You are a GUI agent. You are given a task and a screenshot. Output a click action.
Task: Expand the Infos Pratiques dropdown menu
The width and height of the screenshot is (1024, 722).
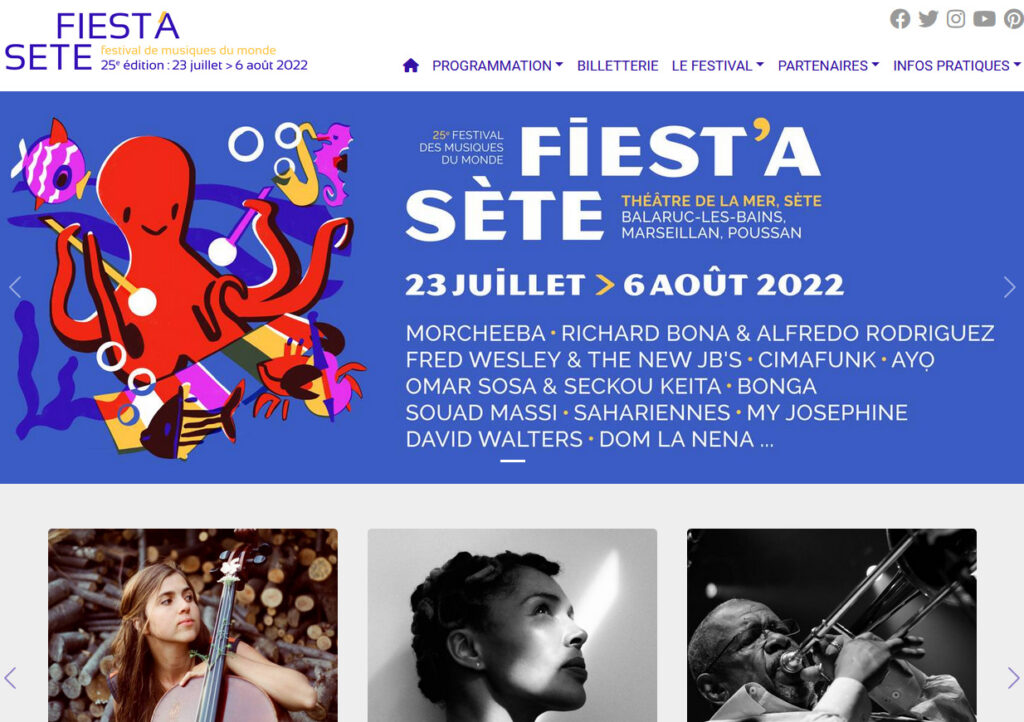tap(957, 66)
